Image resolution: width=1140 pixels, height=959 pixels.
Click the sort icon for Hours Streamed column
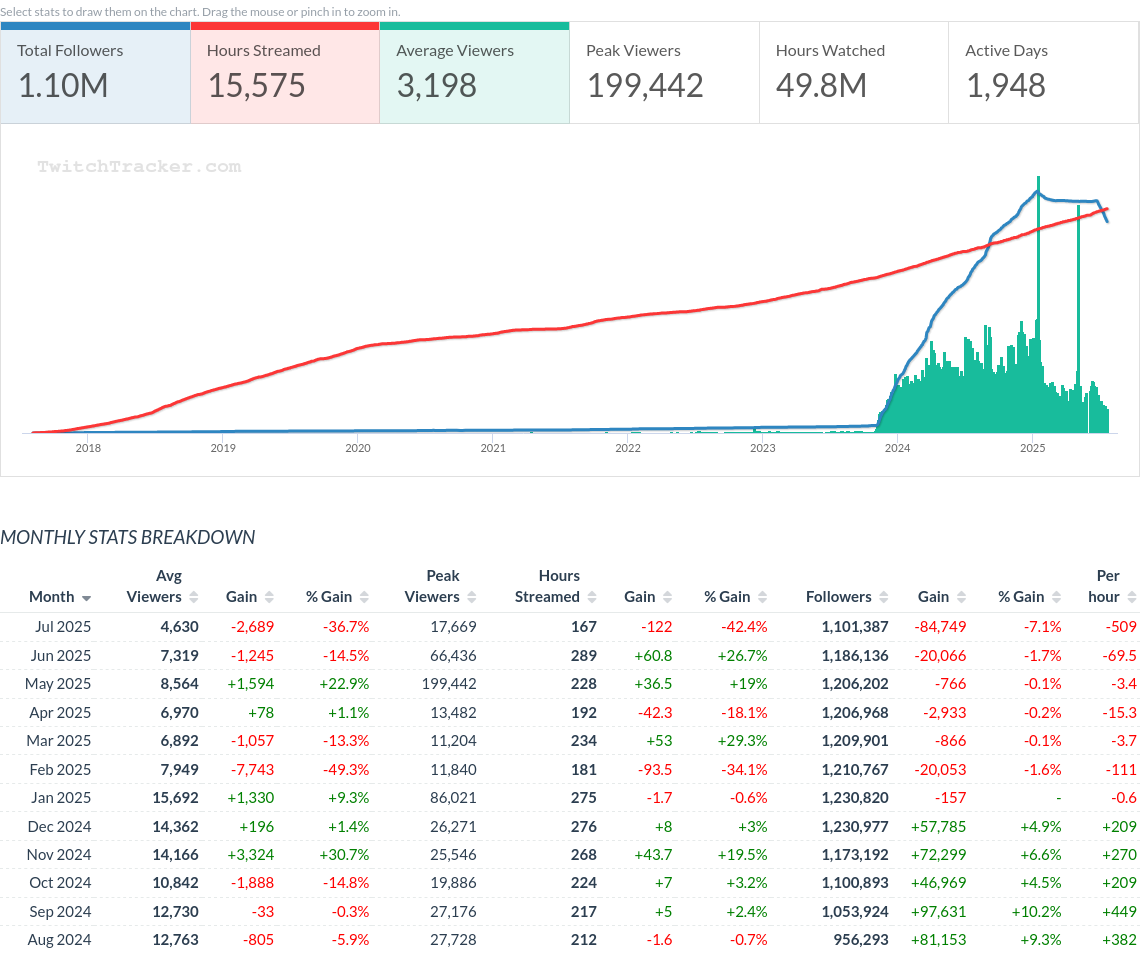click(592, 597)
